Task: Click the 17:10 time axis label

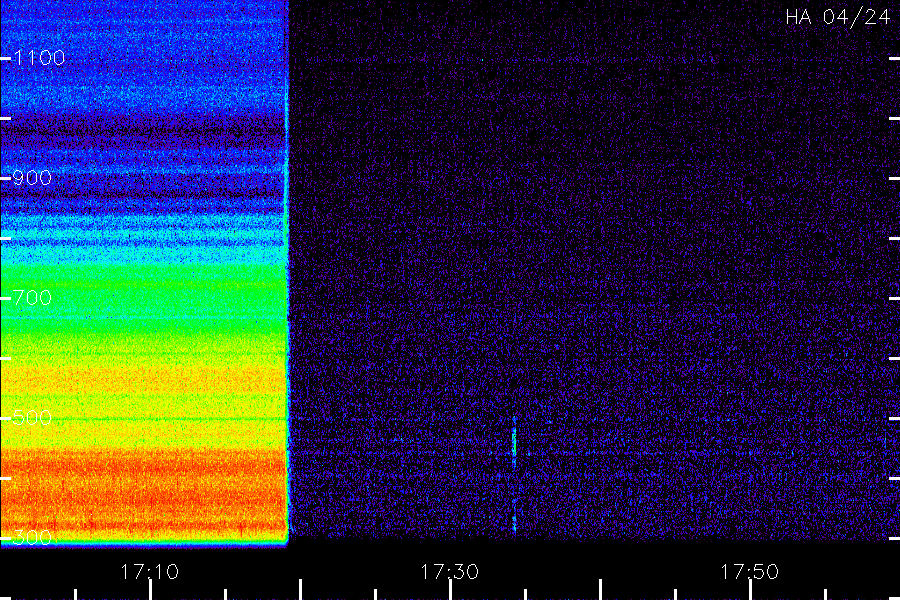Action: 149,572
